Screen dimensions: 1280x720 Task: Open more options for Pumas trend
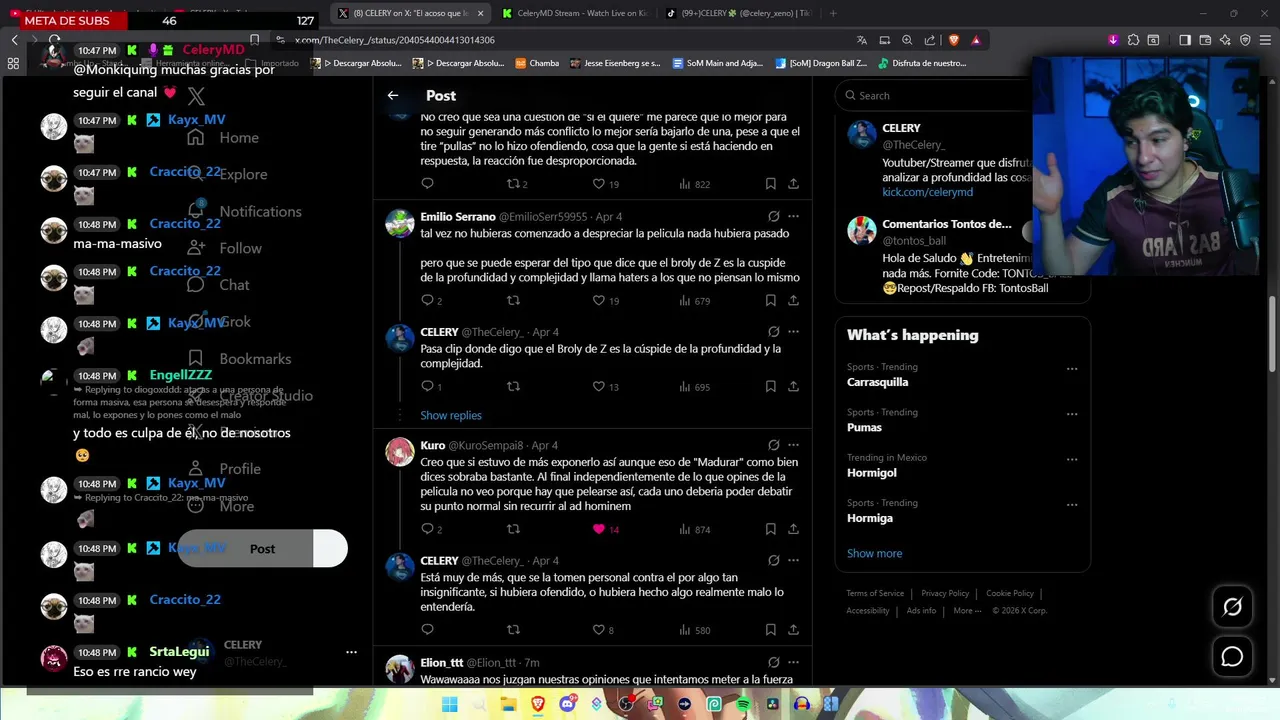1072,414
